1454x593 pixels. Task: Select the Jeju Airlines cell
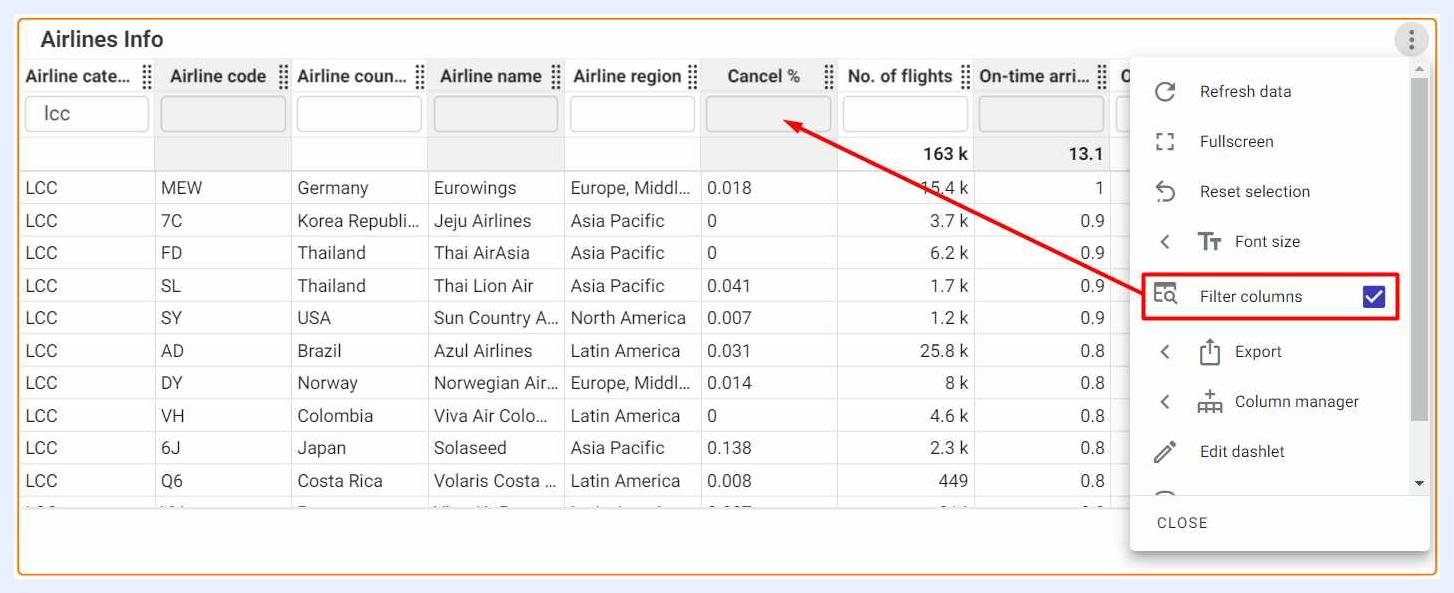coord(483,221)
